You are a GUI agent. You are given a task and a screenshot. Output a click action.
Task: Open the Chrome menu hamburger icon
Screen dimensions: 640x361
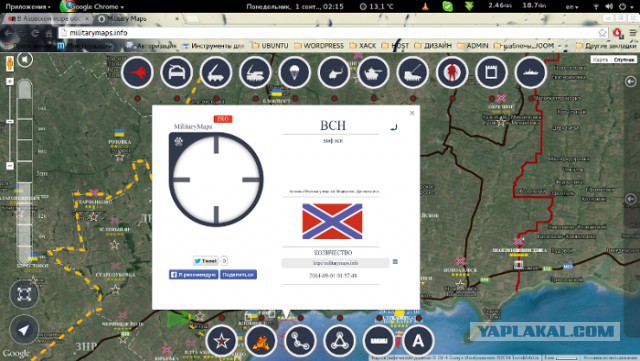pyautogui.click(x=633, y=33)
